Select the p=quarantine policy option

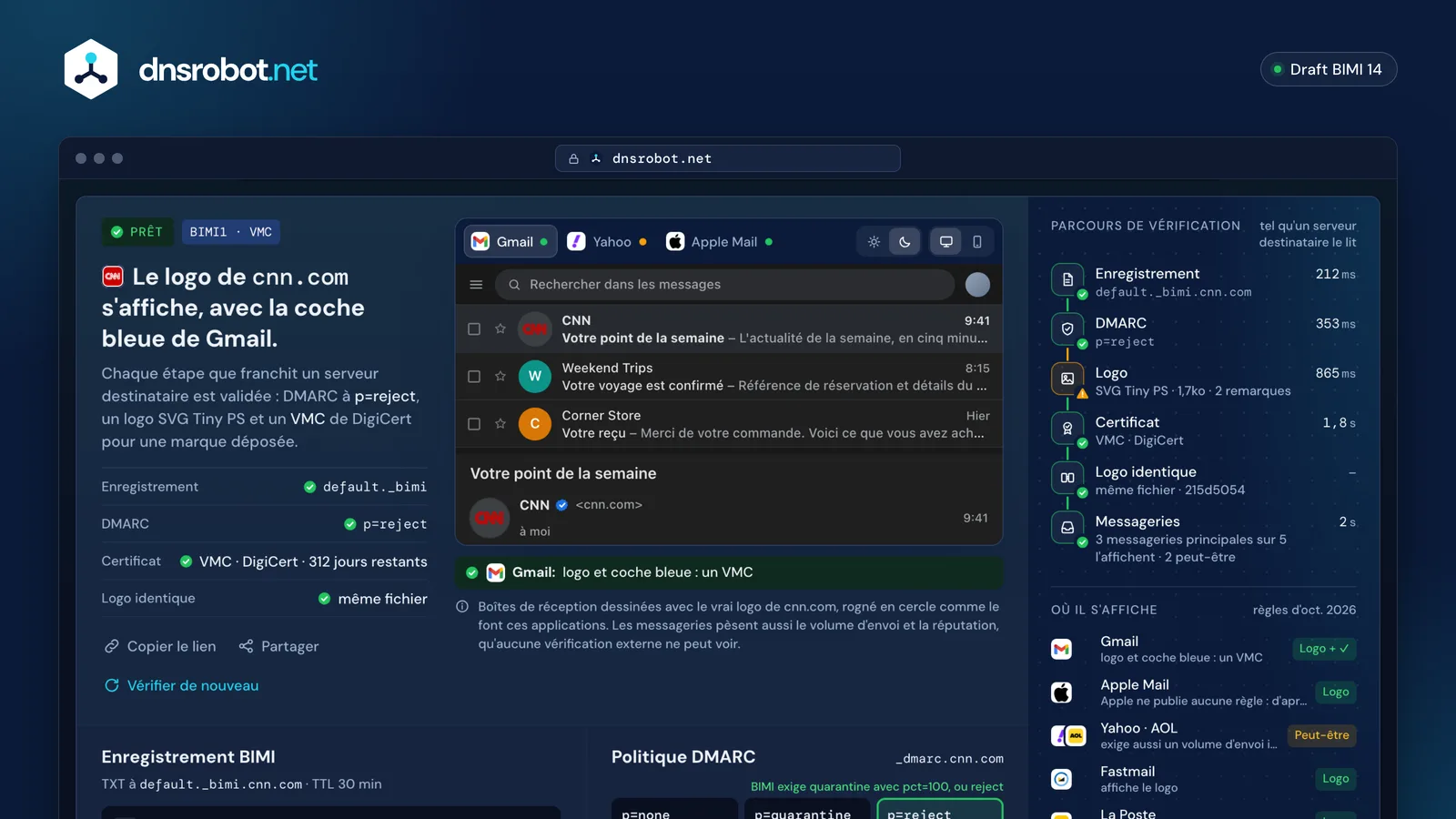click(x=807, y=809)
